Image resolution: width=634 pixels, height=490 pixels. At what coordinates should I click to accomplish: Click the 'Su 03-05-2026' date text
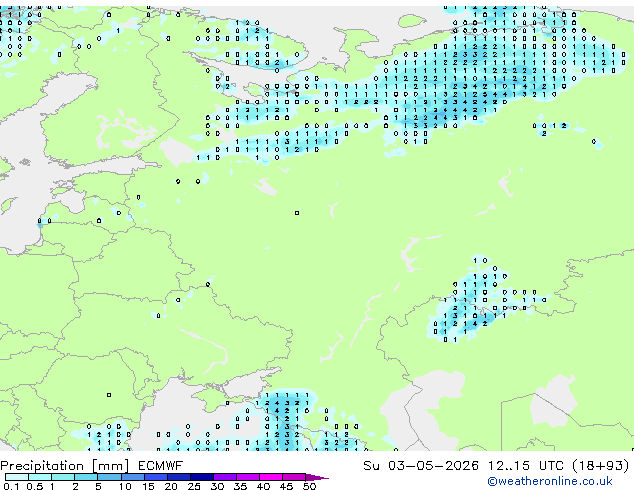click(421, 466)
